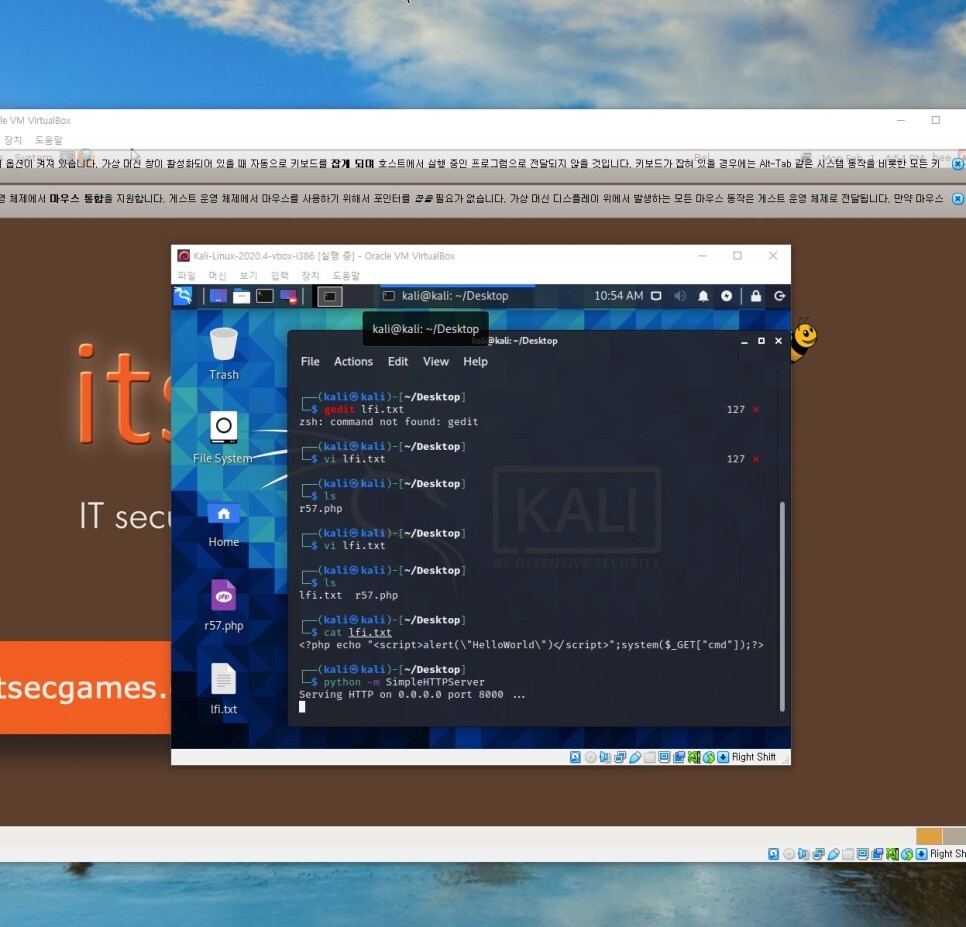Open the File System desktop icon

pos(223,437)
